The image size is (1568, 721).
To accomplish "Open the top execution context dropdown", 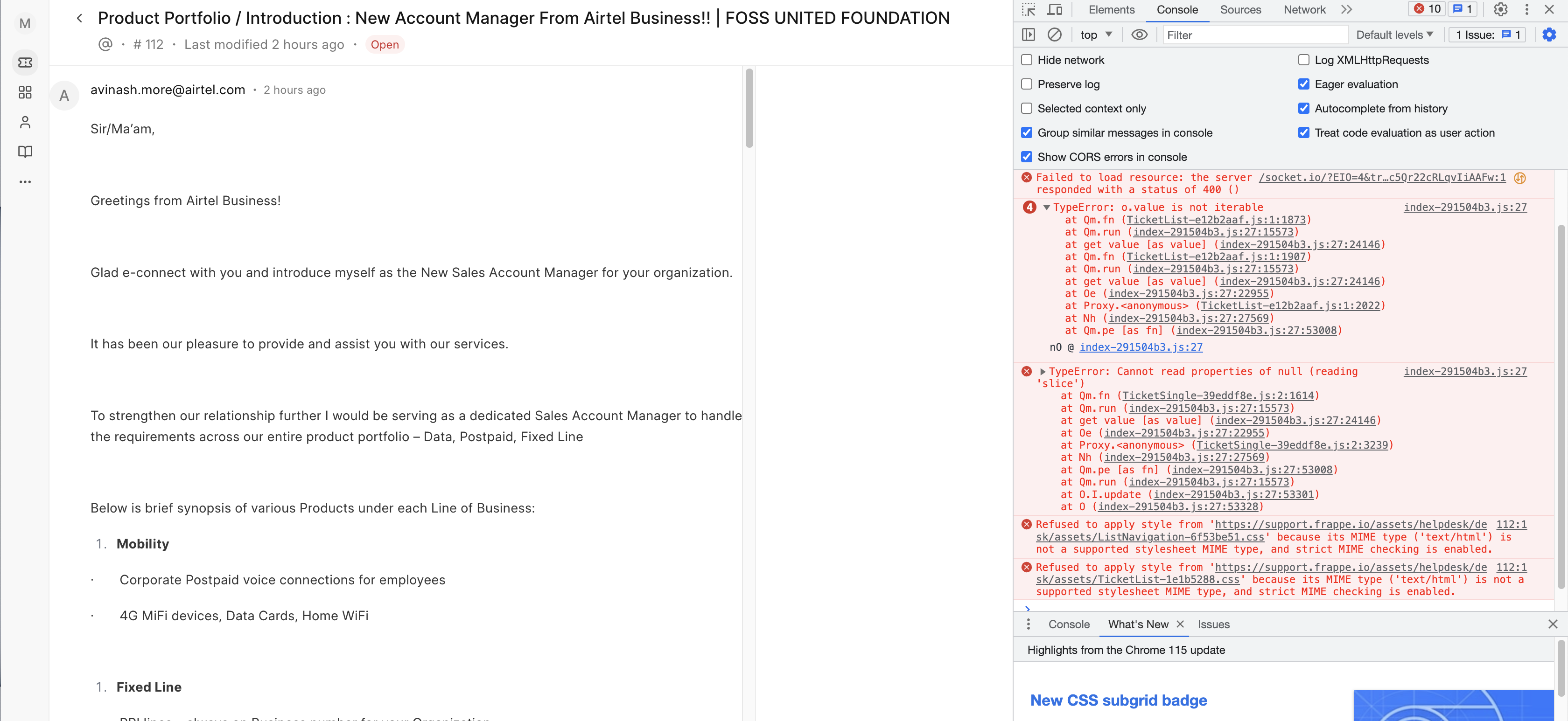I will [x=1096, y=35].
